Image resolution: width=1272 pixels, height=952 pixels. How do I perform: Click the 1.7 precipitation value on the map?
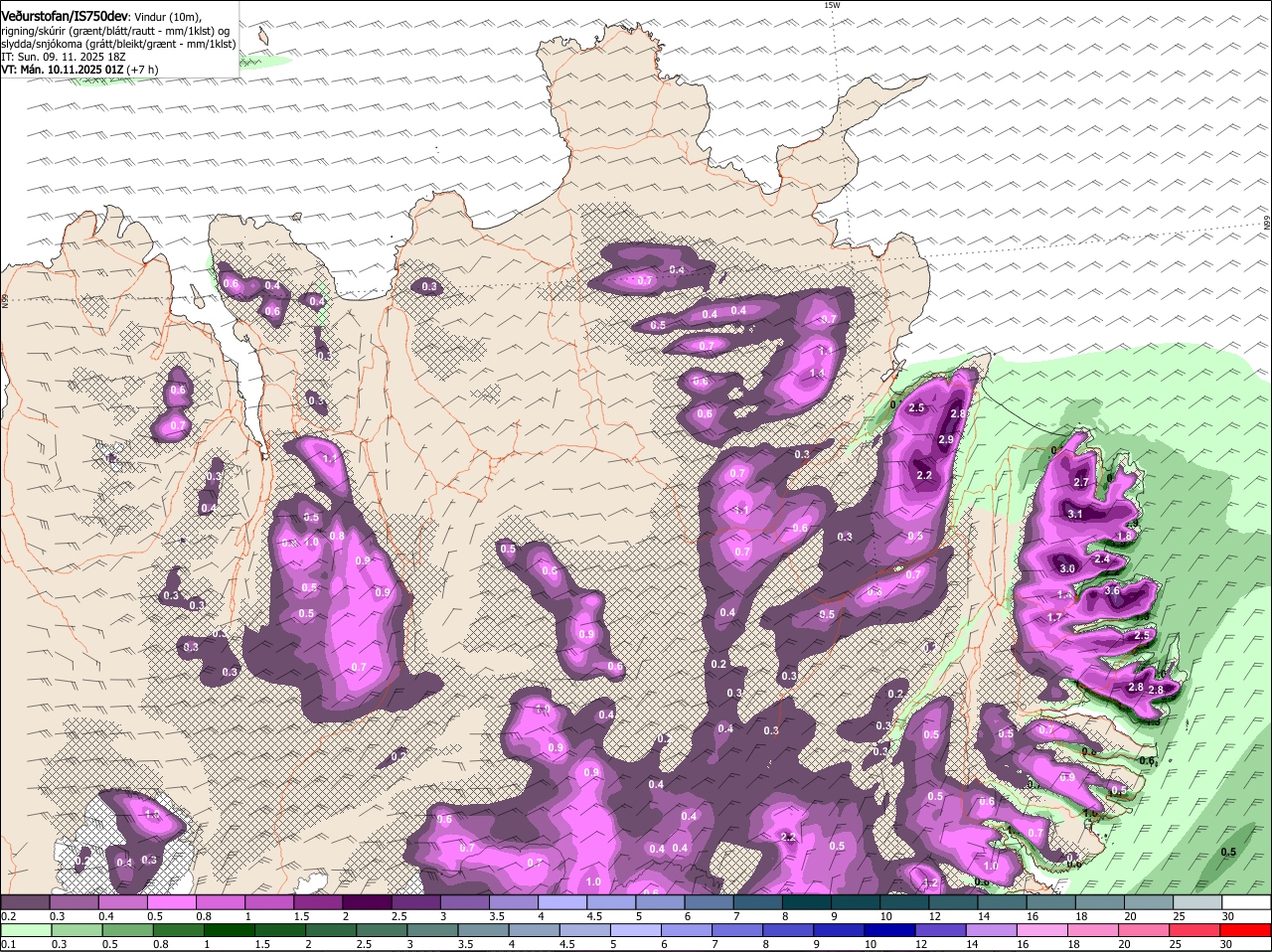point(1054,617)
